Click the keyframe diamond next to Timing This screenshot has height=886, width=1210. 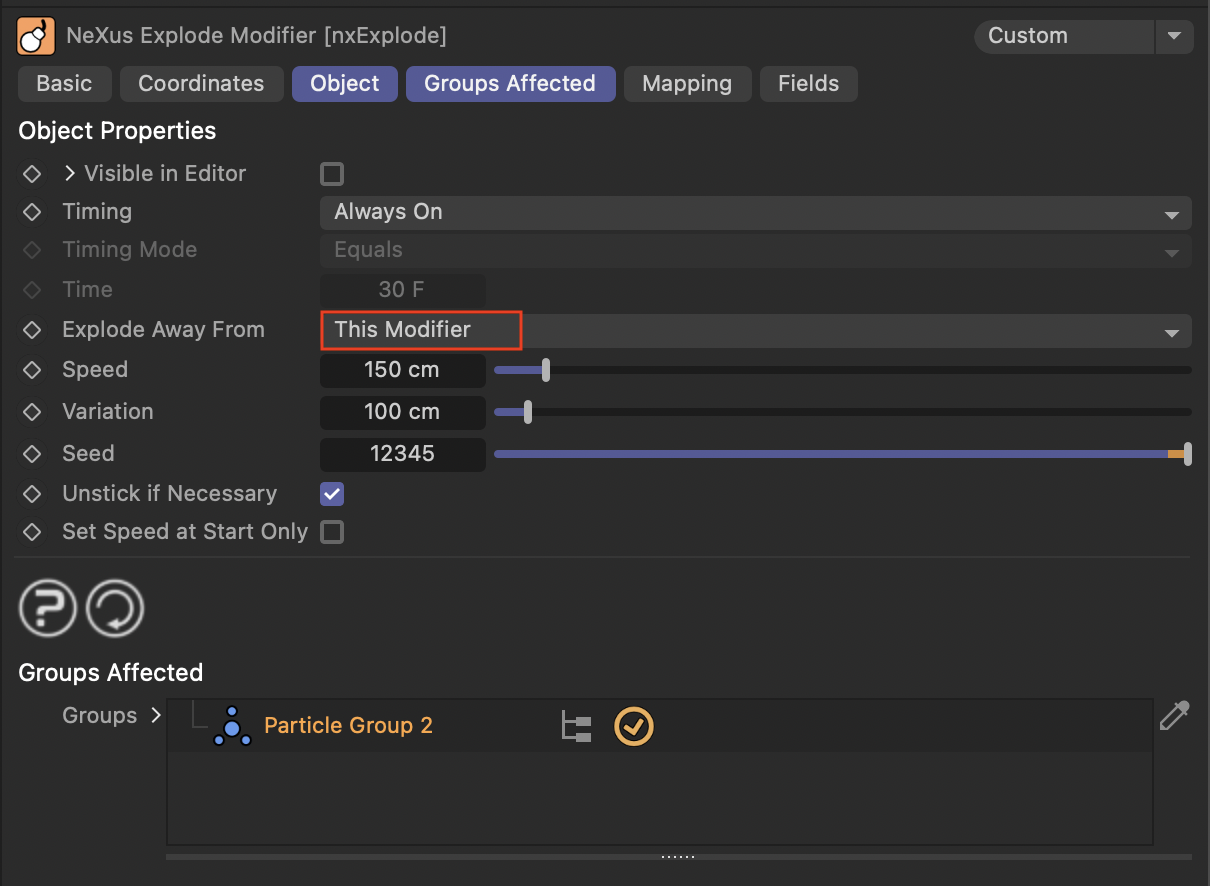click(32, 212)
